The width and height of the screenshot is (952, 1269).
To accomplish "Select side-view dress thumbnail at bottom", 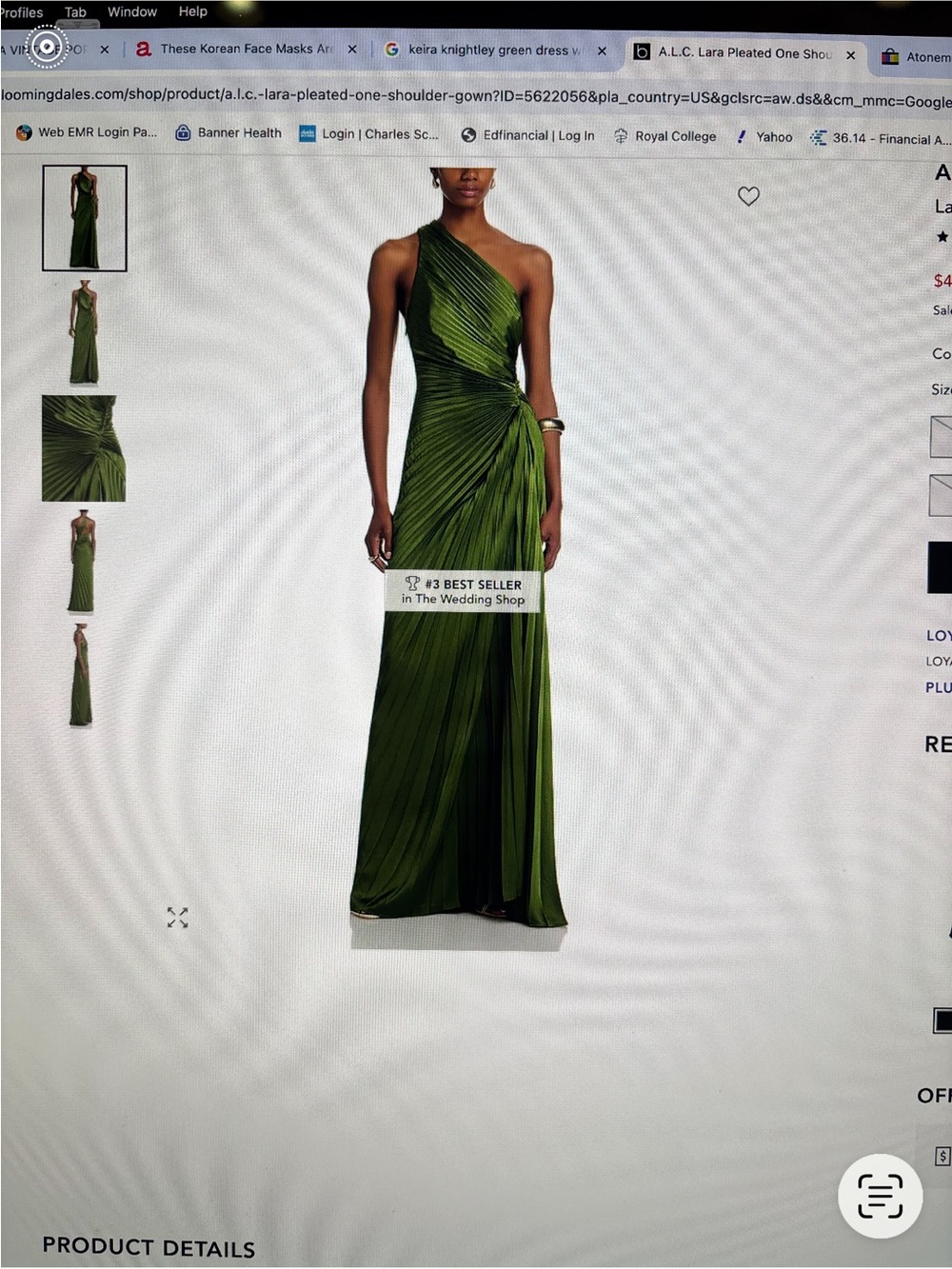I will [81, 675].
